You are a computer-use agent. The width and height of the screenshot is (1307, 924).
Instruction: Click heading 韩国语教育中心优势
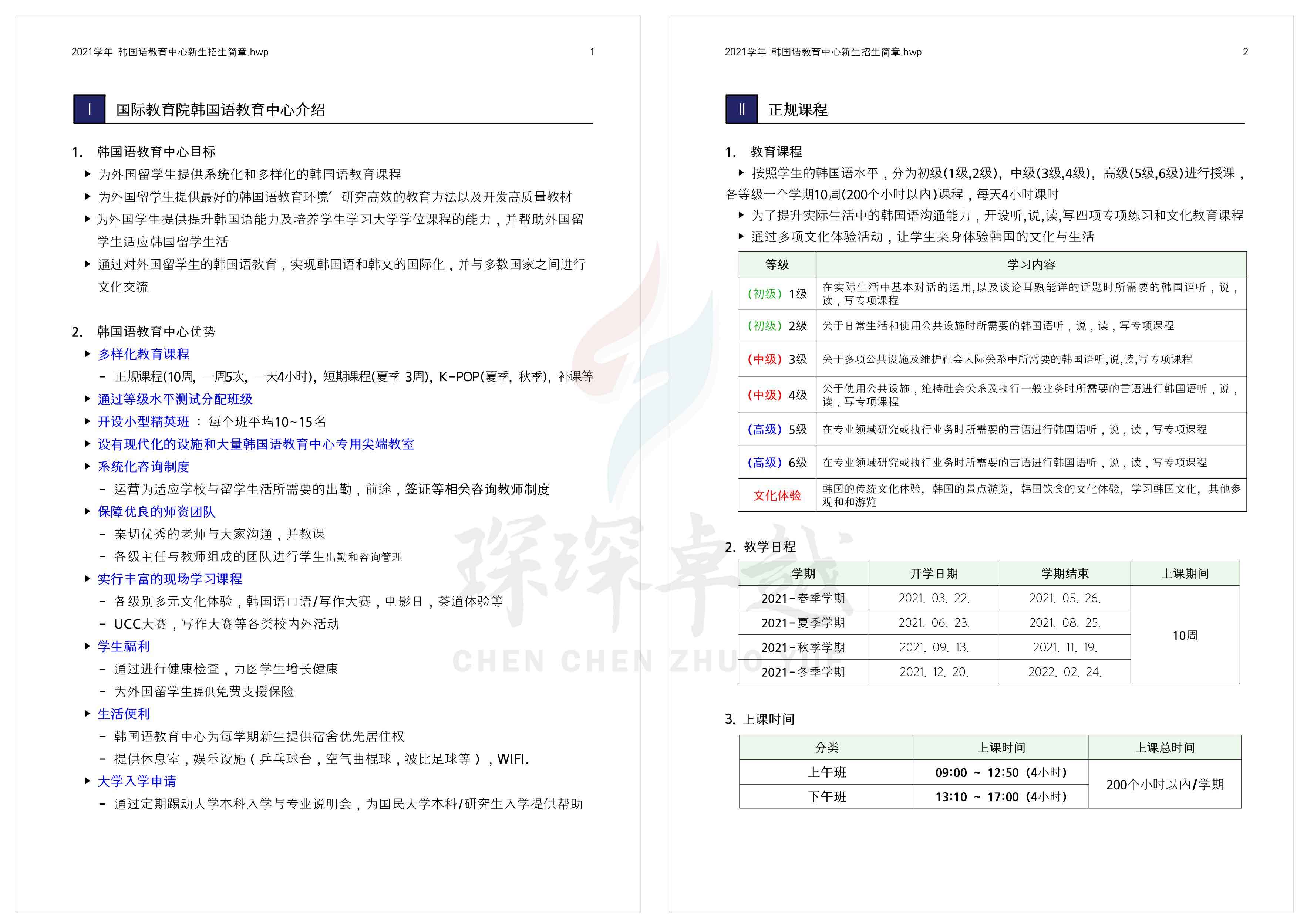(156, 332)
